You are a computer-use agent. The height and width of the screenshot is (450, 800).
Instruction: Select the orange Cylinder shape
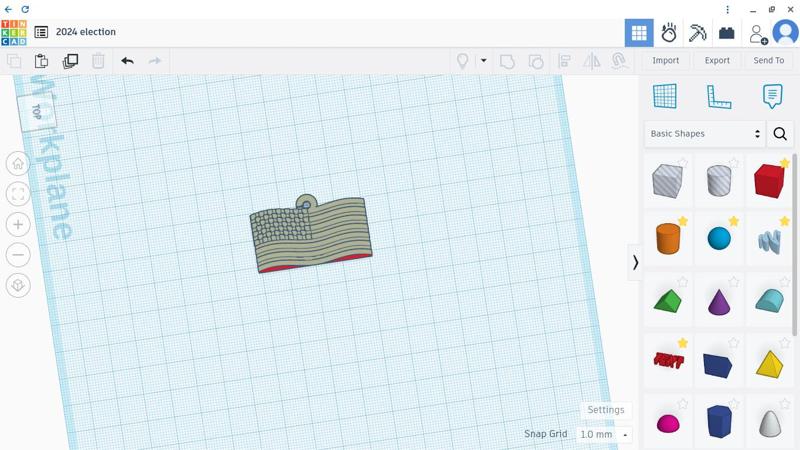(x=667, y=239)
